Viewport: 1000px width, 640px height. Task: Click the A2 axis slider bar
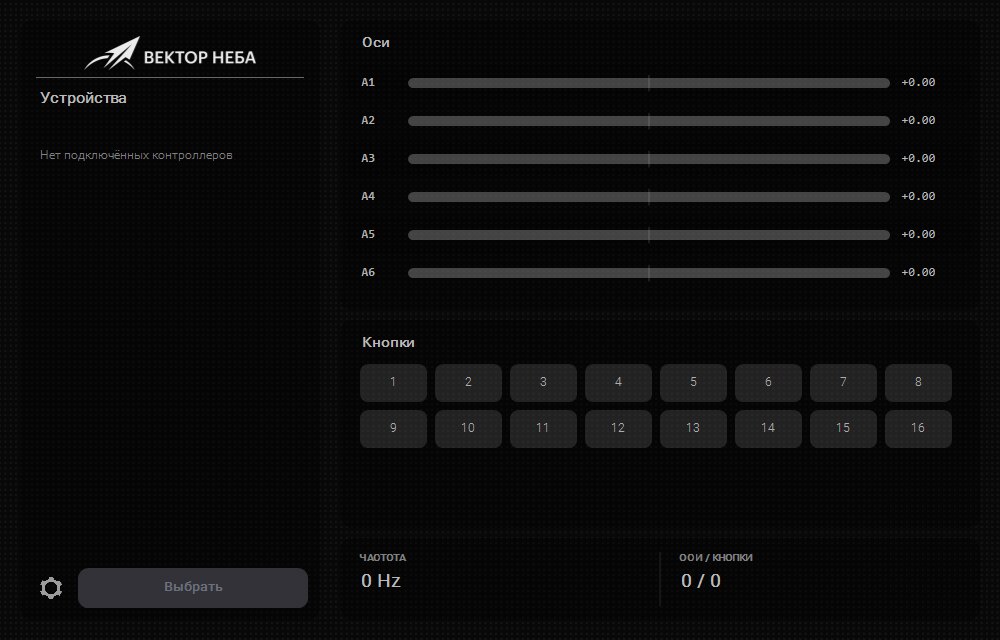pyautogui.click(x=649, y=121)
